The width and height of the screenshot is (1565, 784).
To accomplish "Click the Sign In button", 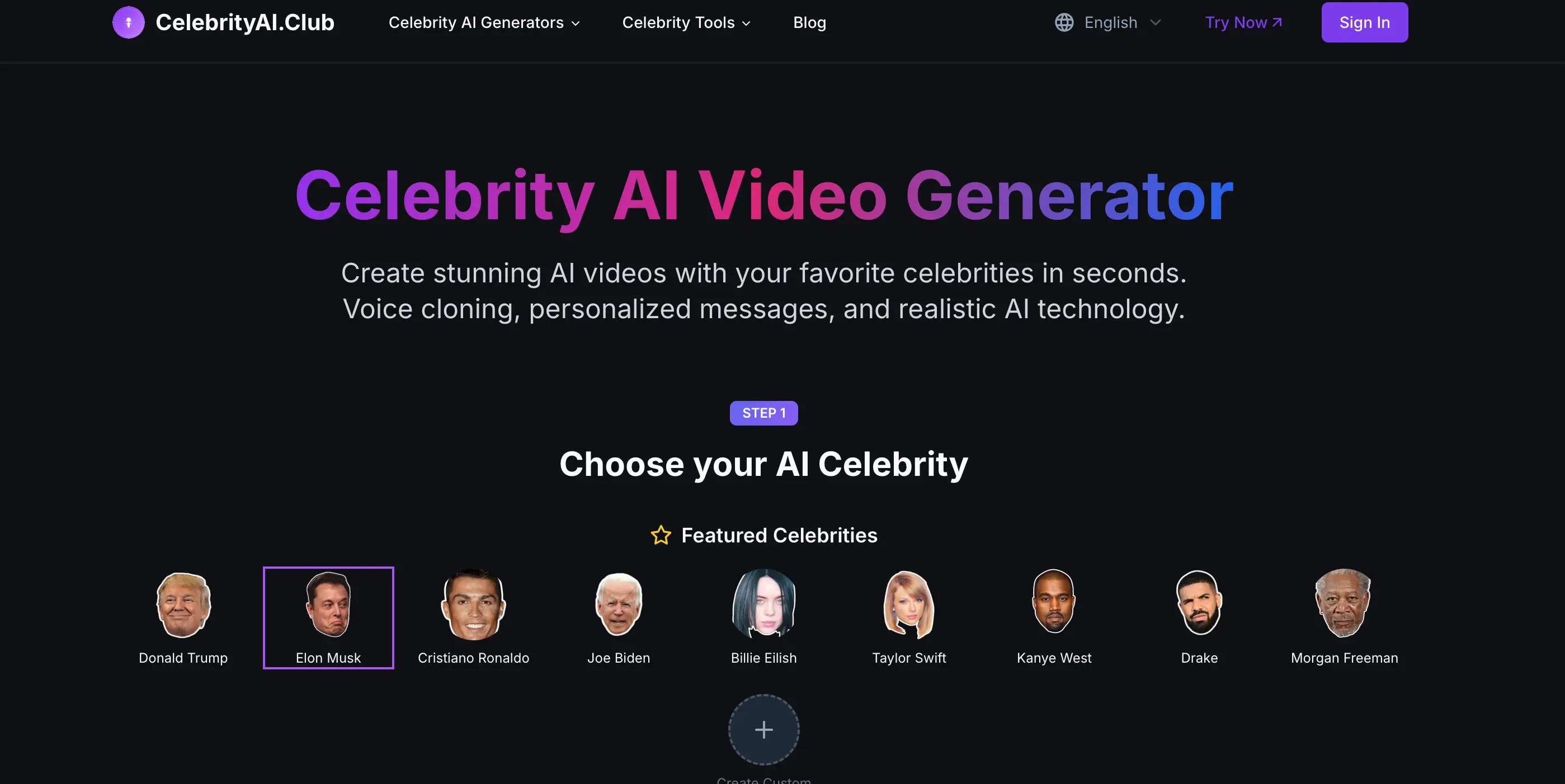I will pos(1365,22).
